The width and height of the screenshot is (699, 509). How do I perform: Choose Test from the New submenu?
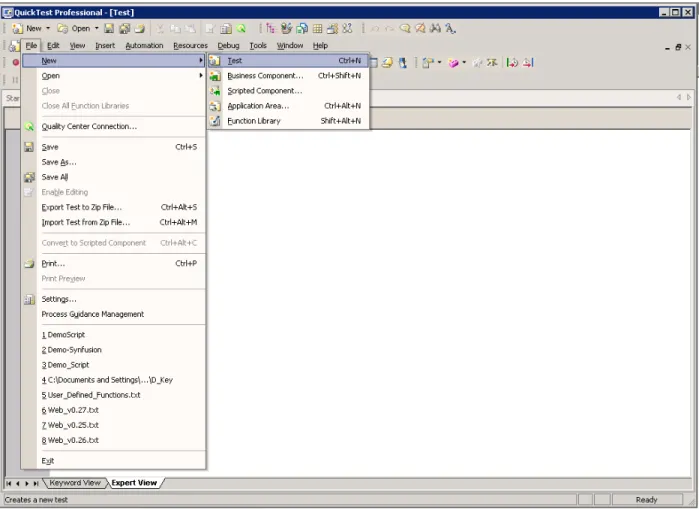click(x=288, y=61)
